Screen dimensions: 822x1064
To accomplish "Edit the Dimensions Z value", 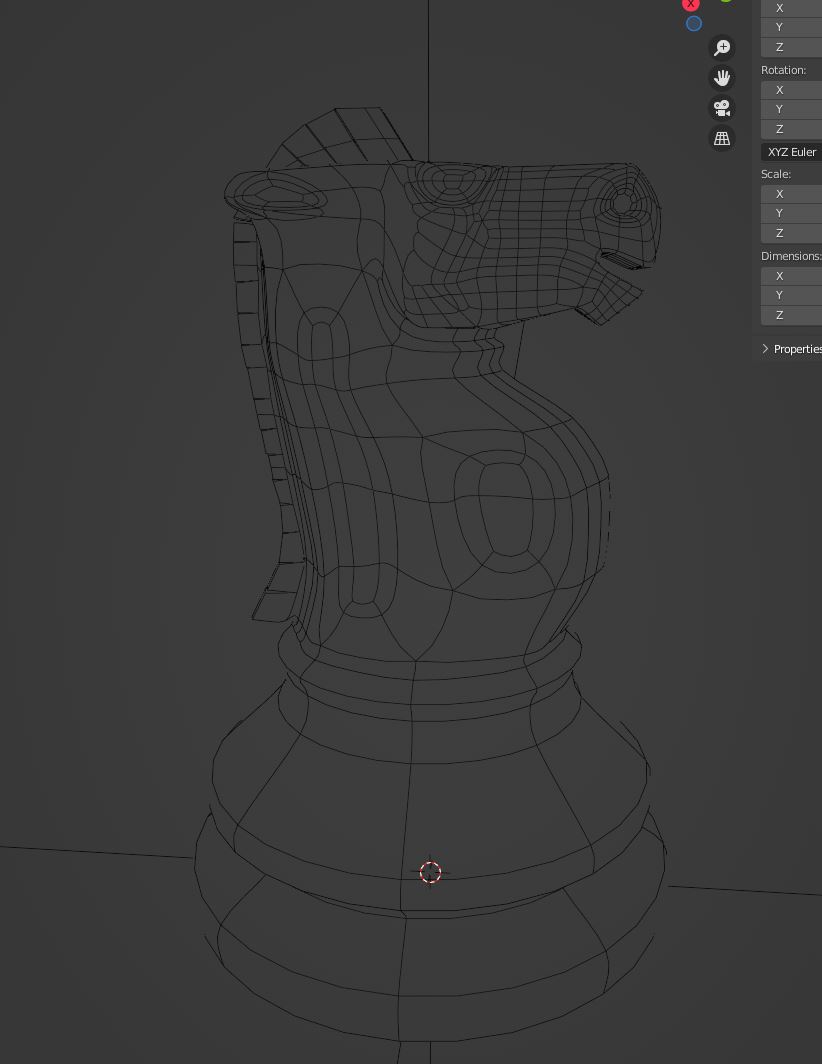I will click(791, 315).
